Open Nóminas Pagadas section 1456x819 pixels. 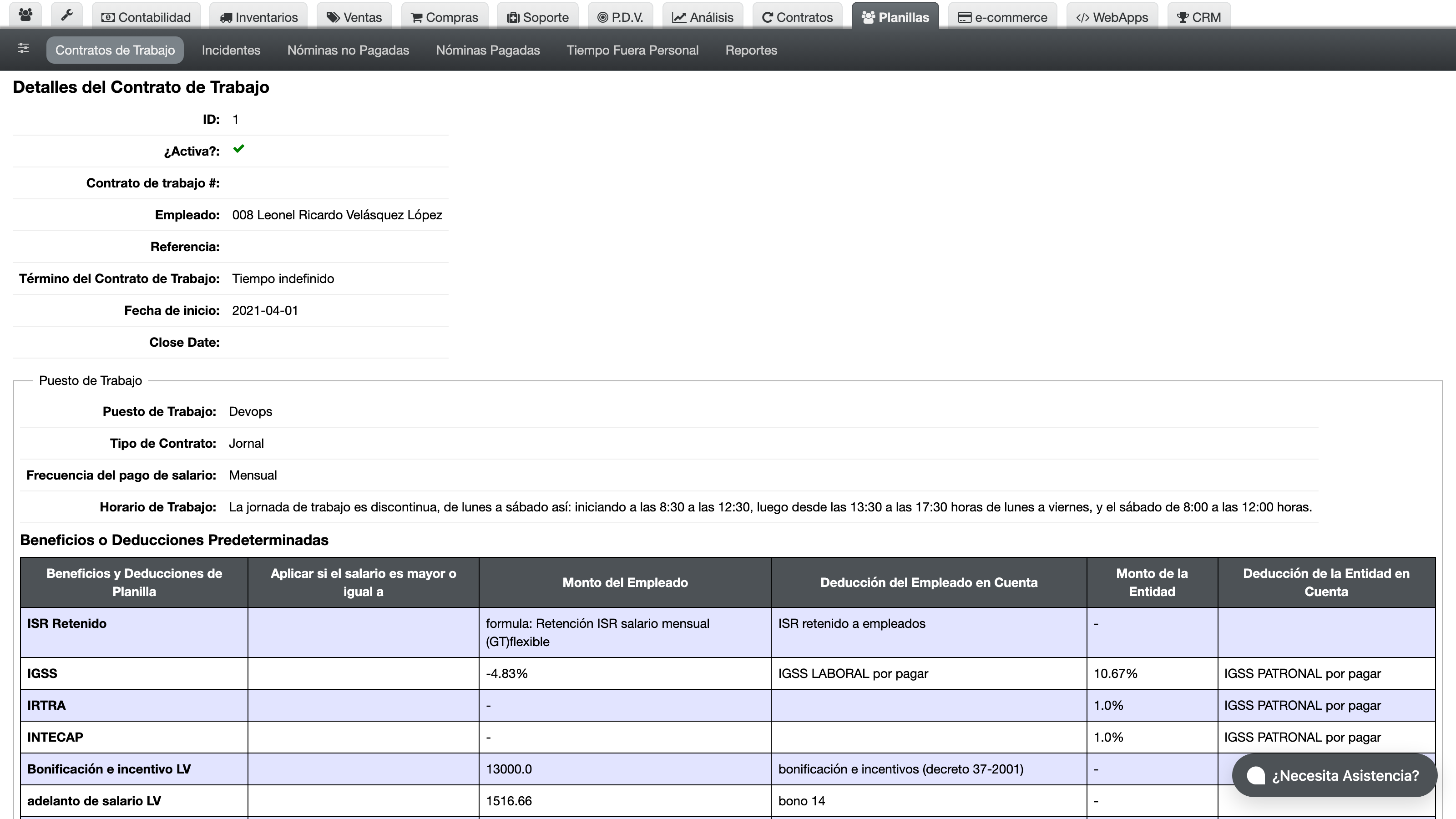tap(488, 50)
